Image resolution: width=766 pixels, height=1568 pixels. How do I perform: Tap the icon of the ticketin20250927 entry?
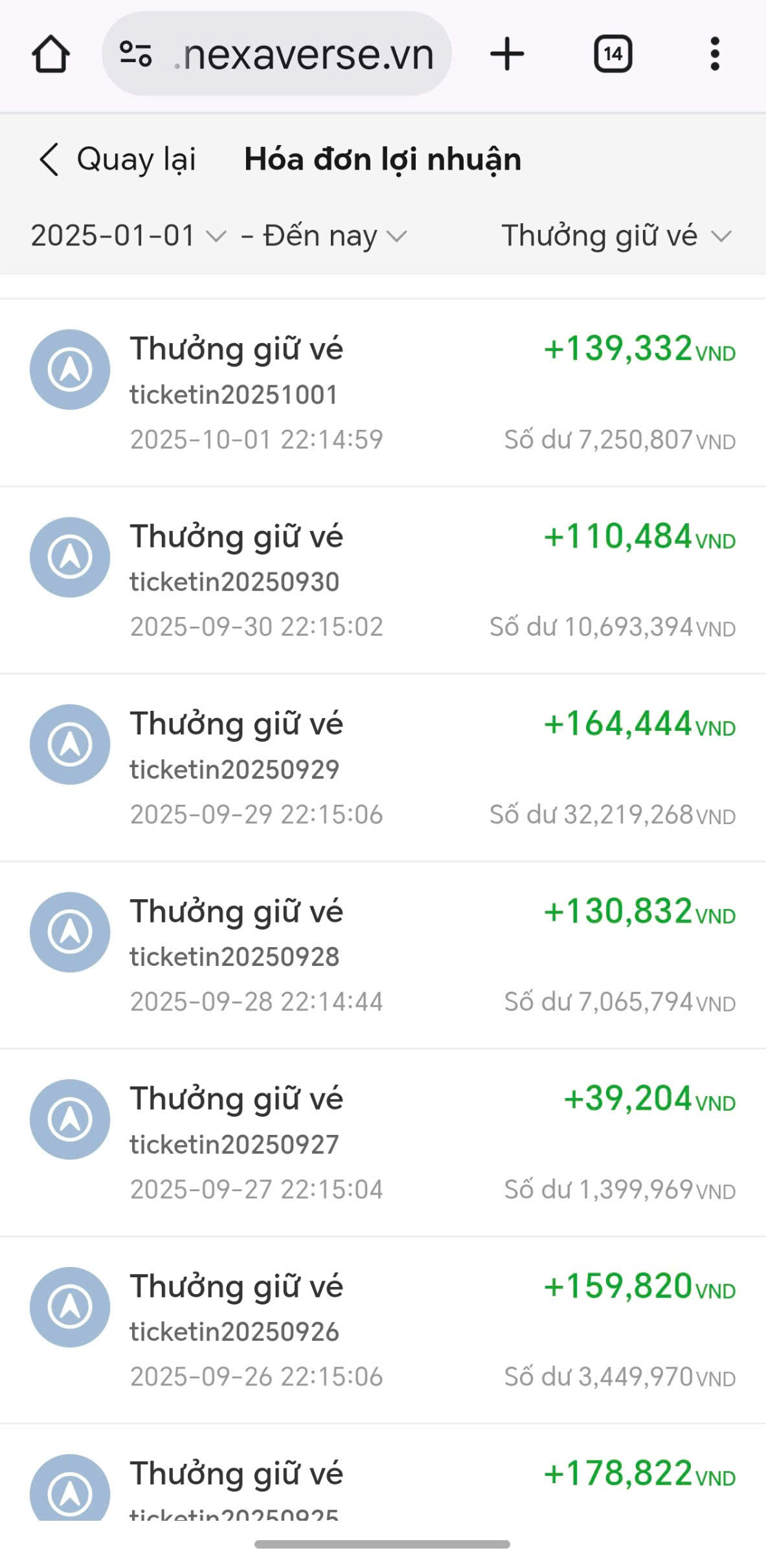70,1119
